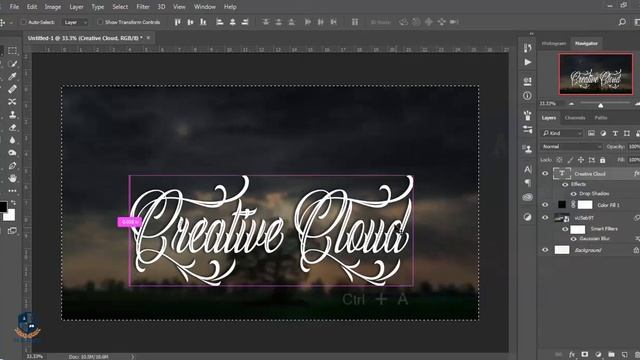Switch to the Histogram tab

click(x=554, y=44)
